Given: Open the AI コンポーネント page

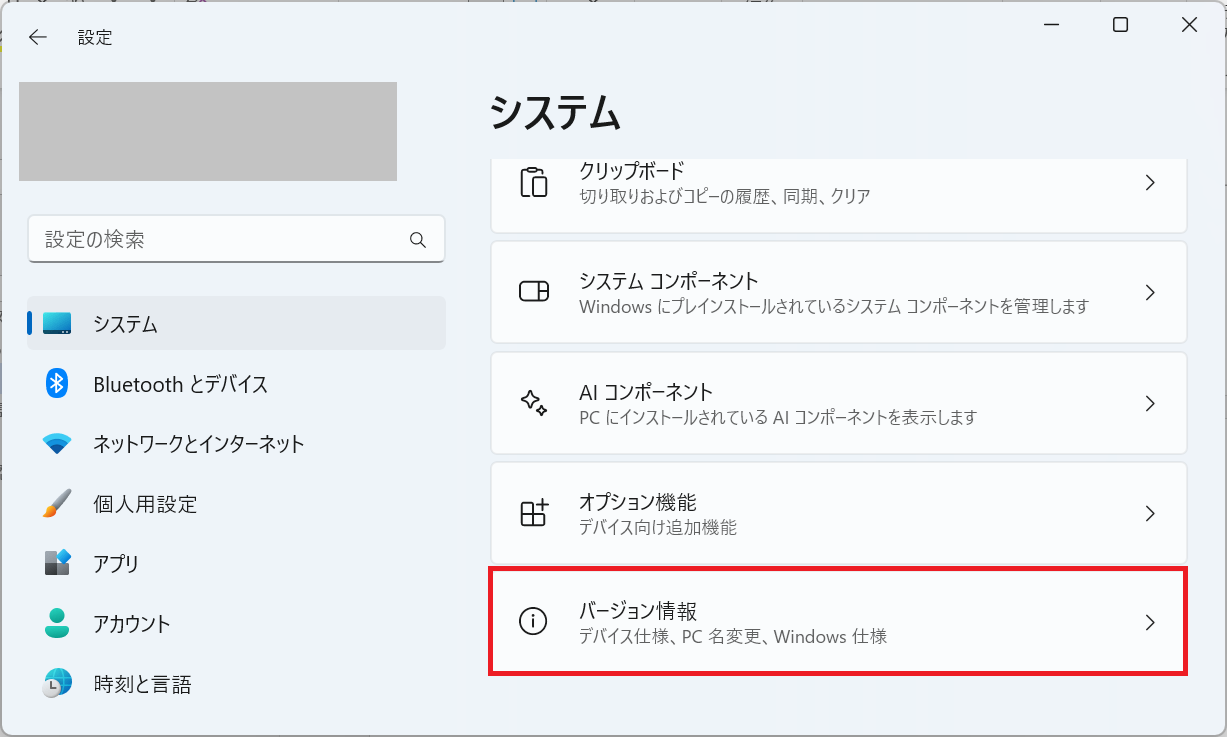Looking at the screenshot, I should coord(838,402).
